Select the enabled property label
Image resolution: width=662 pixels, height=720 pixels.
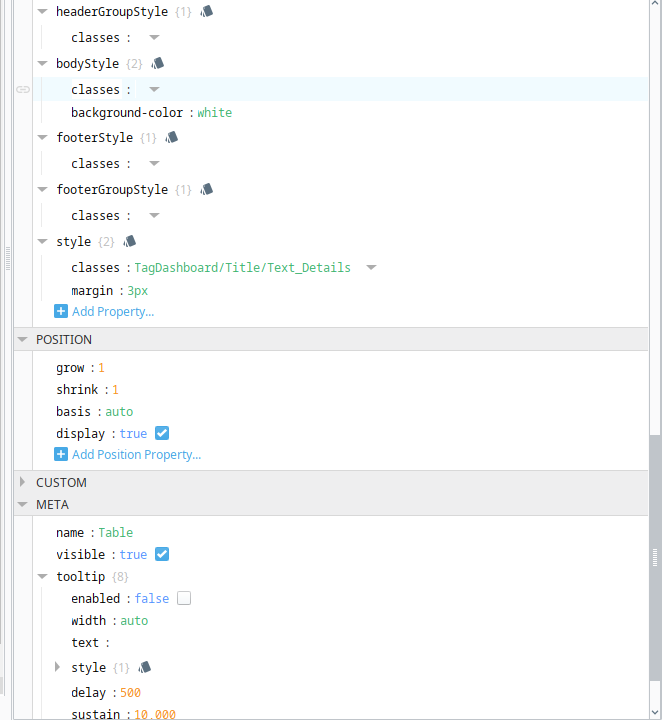(x=95, y=599)
